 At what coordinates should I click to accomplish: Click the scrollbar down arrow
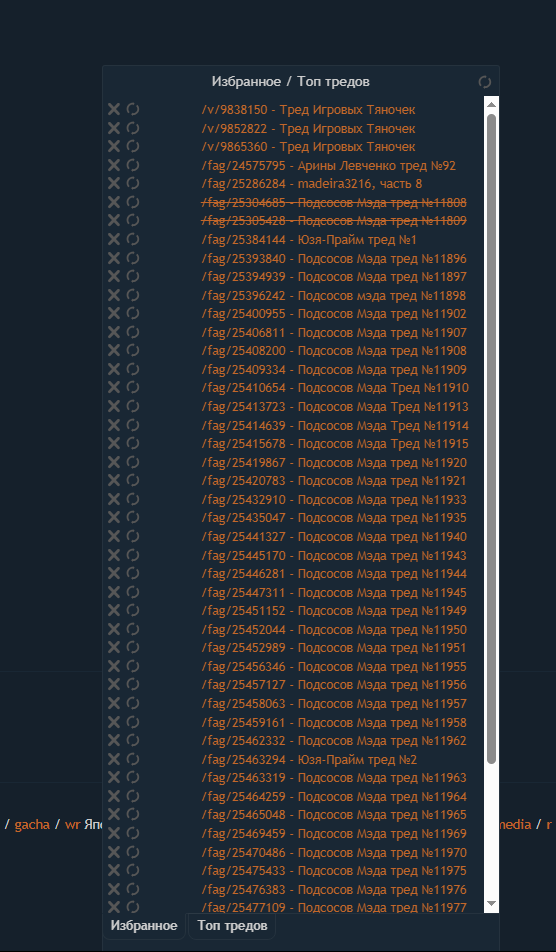(x=492, y=903)
